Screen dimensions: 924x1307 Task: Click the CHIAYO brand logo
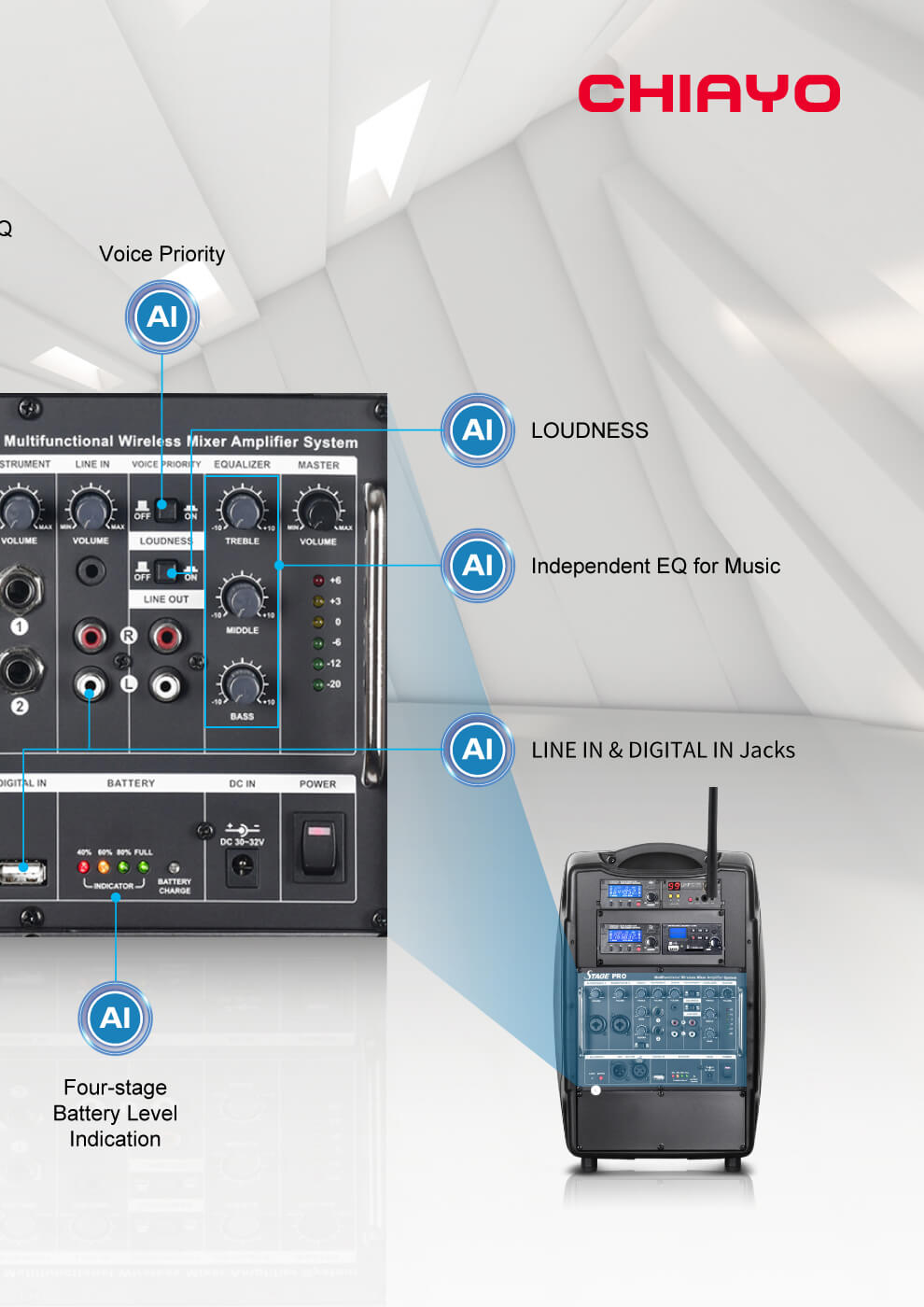[709, 93]
